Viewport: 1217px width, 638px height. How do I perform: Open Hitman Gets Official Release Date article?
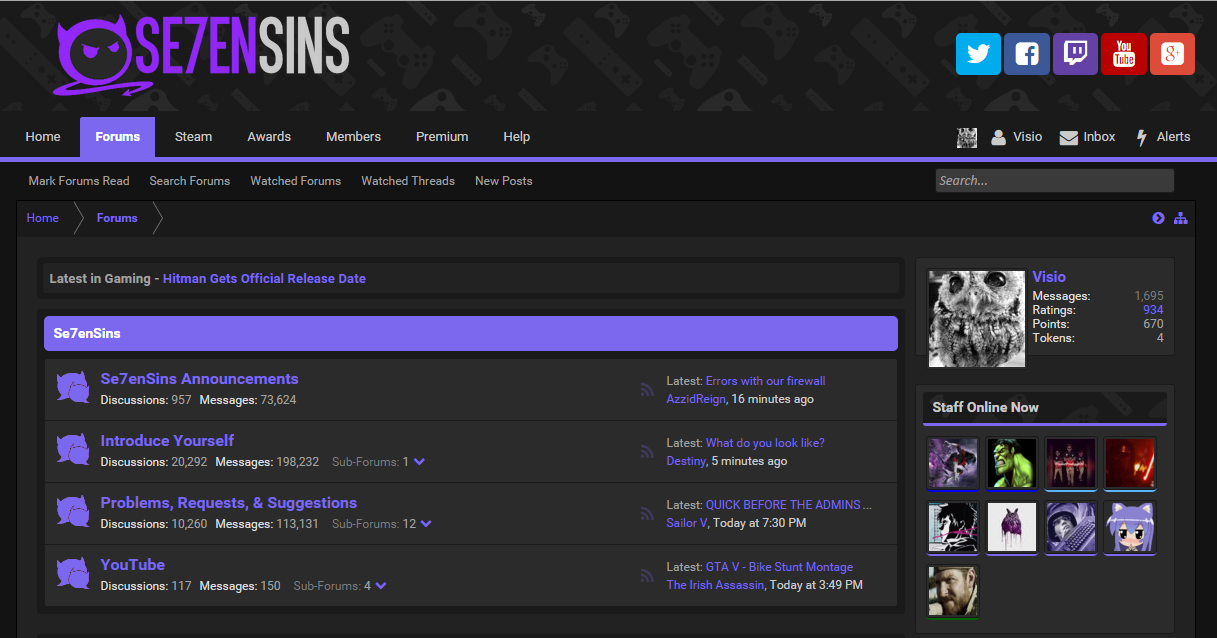[x=264, y=279]
